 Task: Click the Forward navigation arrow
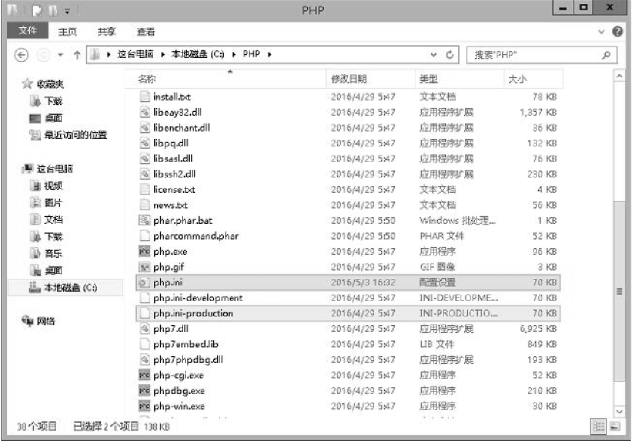coord(43,55)
